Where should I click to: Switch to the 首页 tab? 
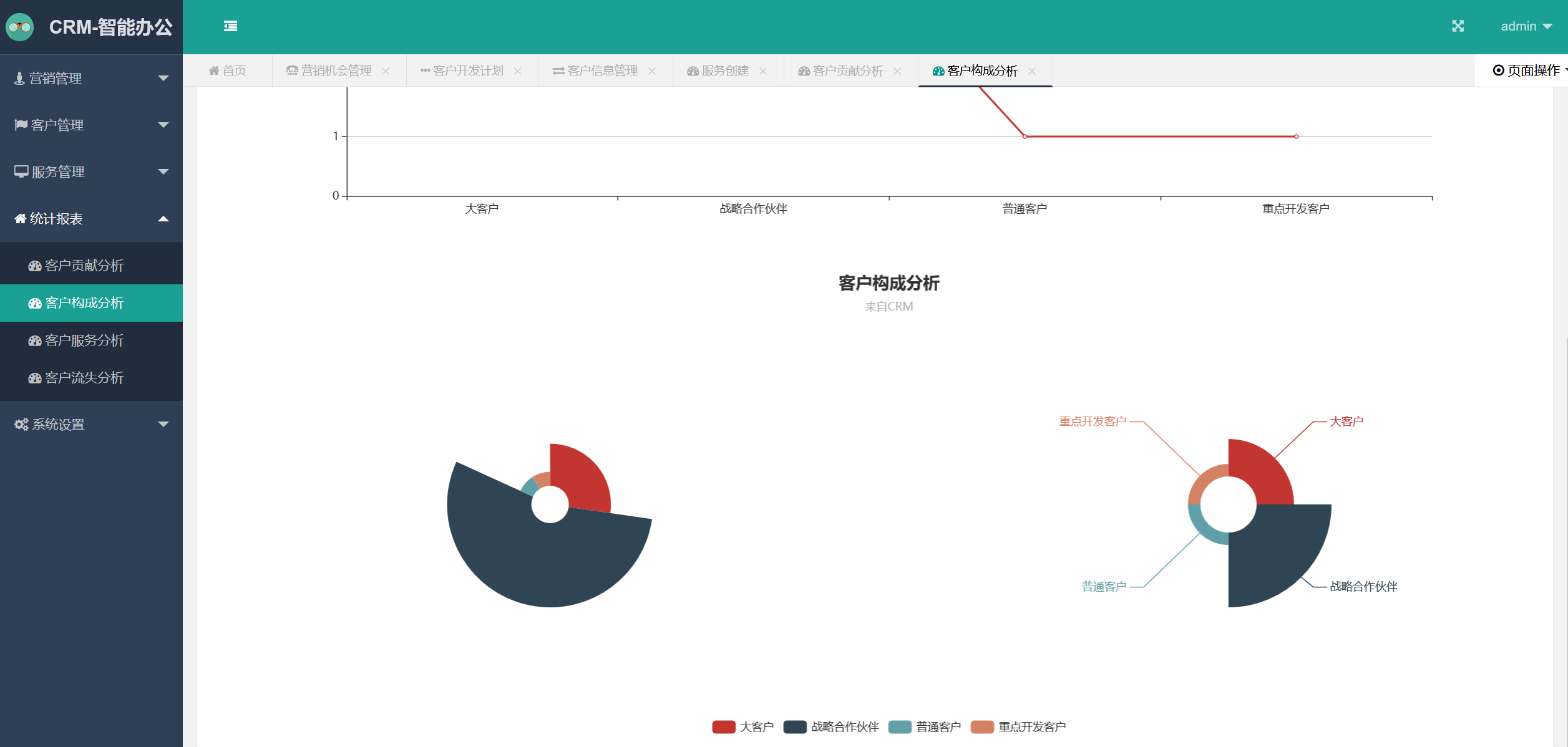click(228, 71)
